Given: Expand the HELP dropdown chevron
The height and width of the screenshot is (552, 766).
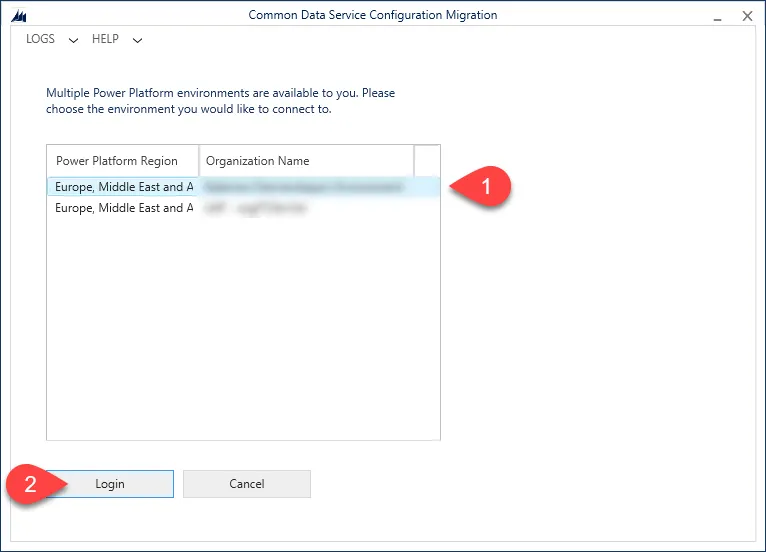Looking at the screenshot, I should point(137,41).
